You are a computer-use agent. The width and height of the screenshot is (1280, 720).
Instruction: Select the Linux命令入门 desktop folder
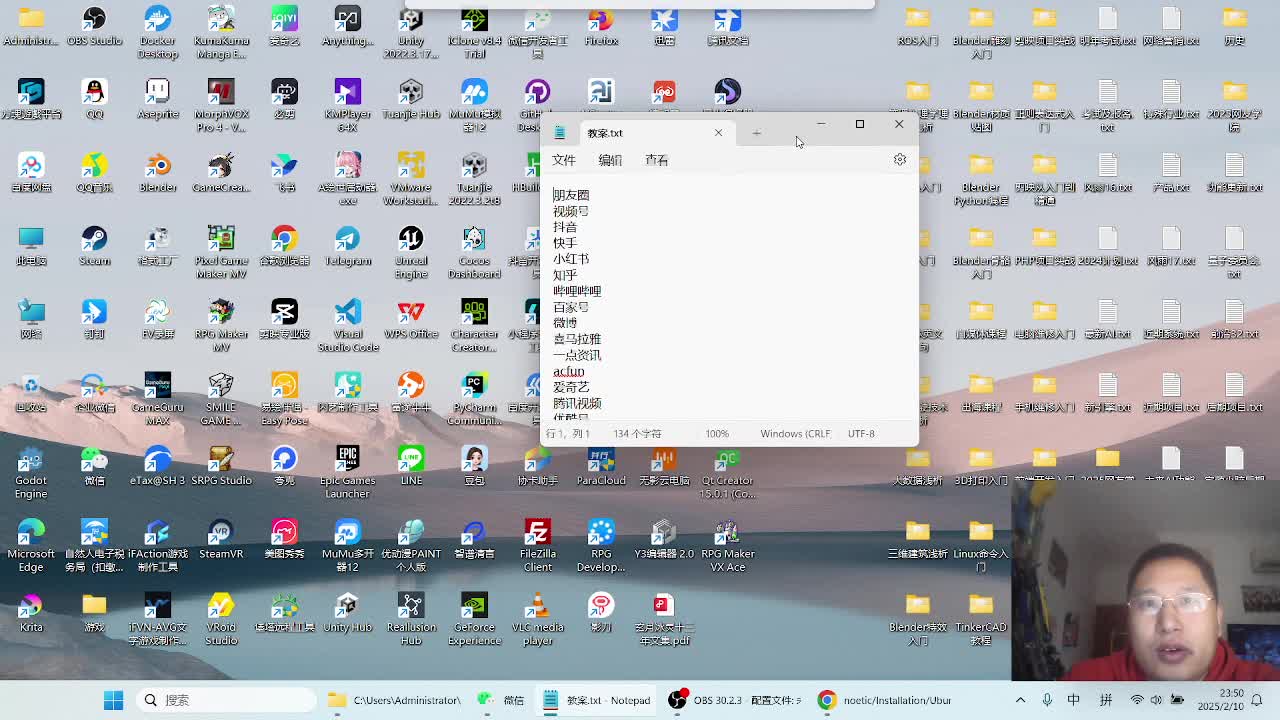click(980, 544)
